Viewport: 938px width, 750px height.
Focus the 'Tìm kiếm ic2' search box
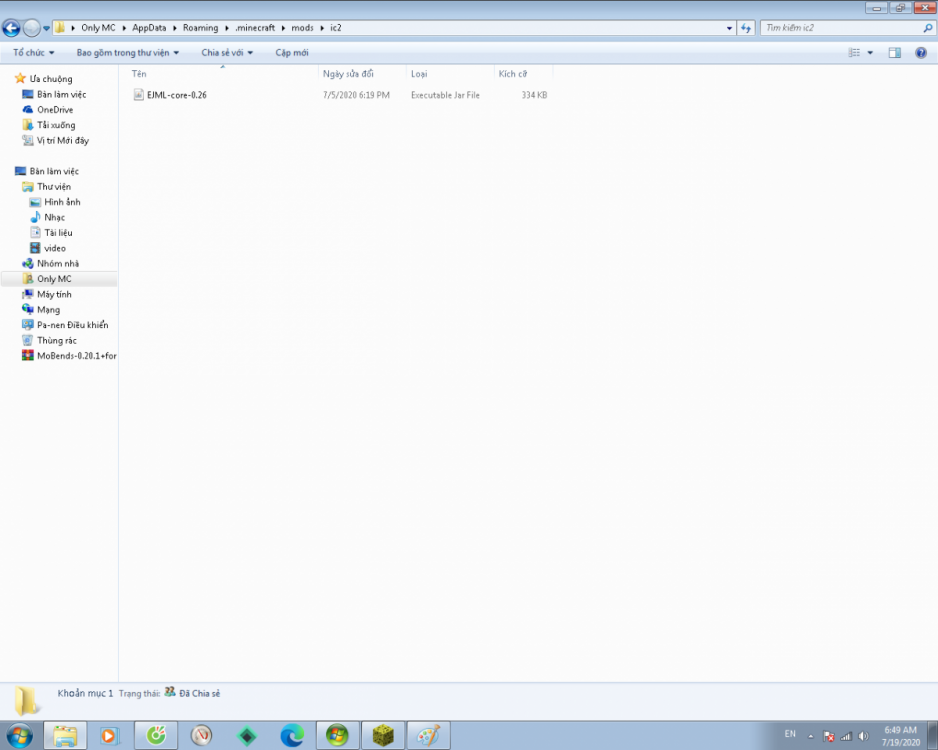click(842, 28)
